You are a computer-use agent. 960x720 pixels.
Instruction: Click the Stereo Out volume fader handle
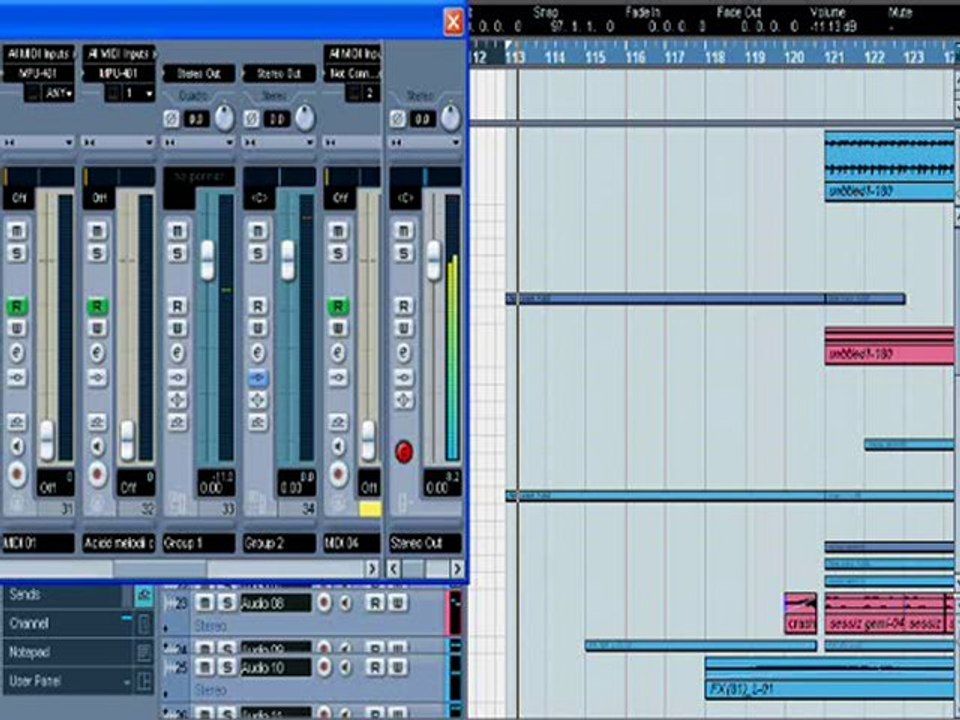[433, 260]
